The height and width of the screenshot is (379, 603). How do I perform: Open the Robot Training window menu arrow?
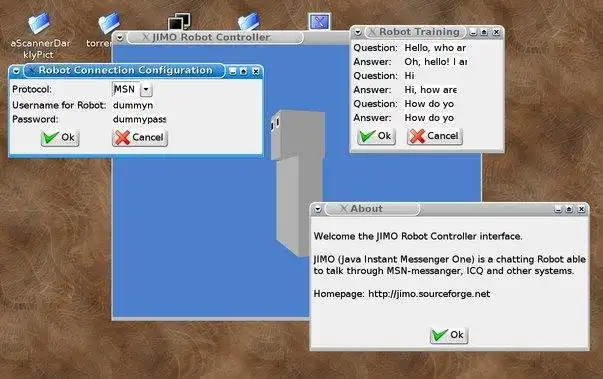tap(358, 32)
